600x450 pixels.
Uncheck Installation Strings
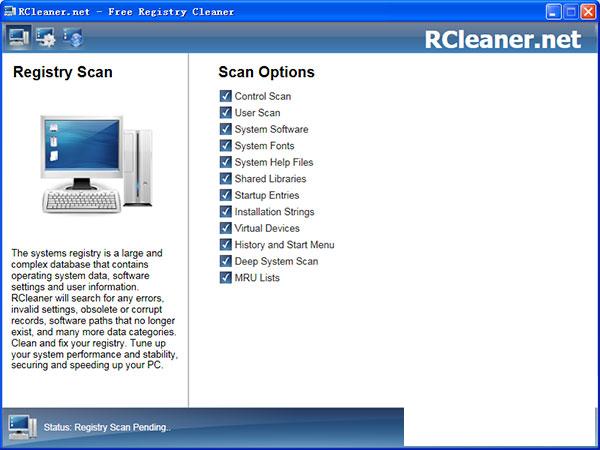[225, 211]
